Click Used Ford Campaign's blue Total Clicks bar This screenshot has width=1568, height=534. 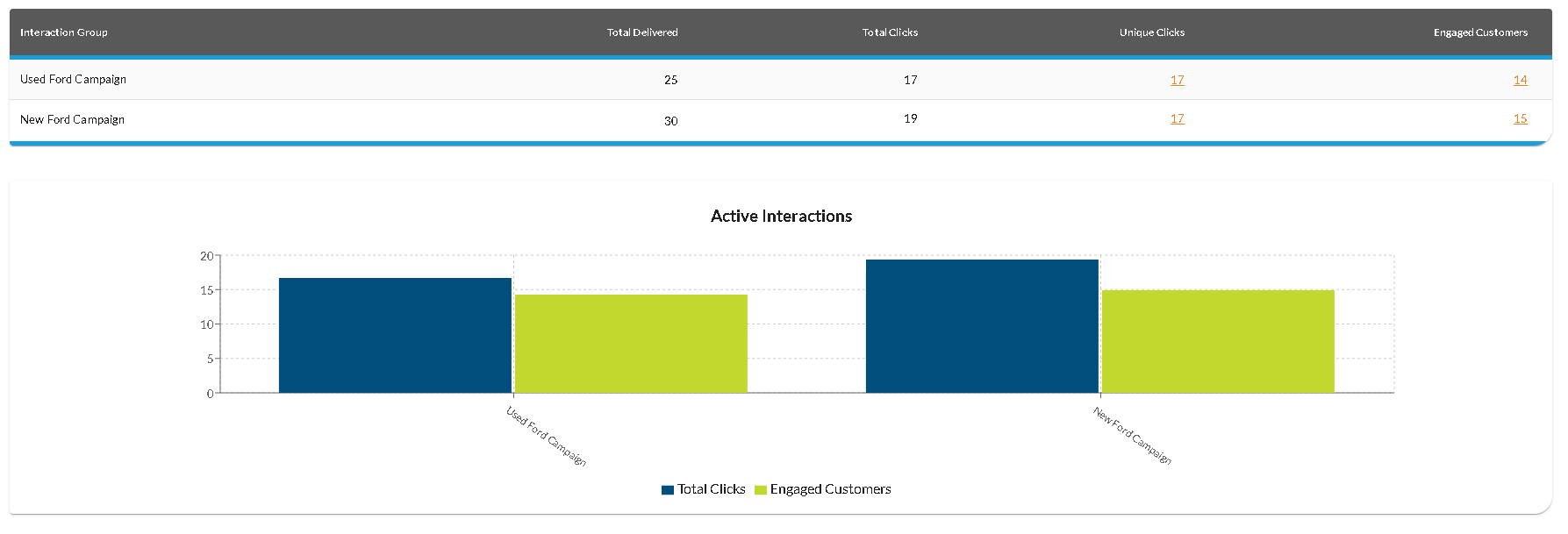click(x=395, y=336)
